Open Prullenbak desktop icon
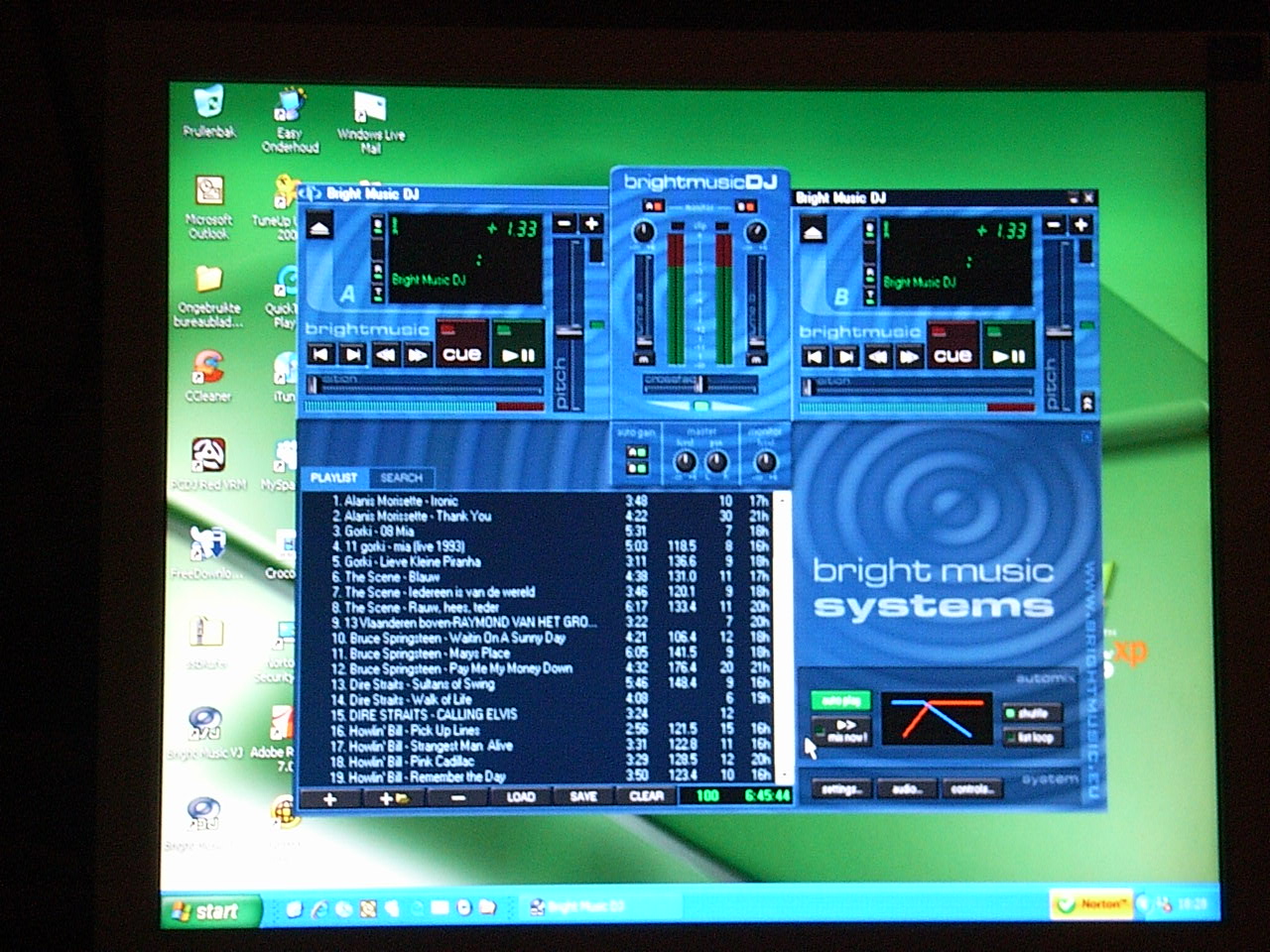1270x952 pixels. click(x=209, y=111)
